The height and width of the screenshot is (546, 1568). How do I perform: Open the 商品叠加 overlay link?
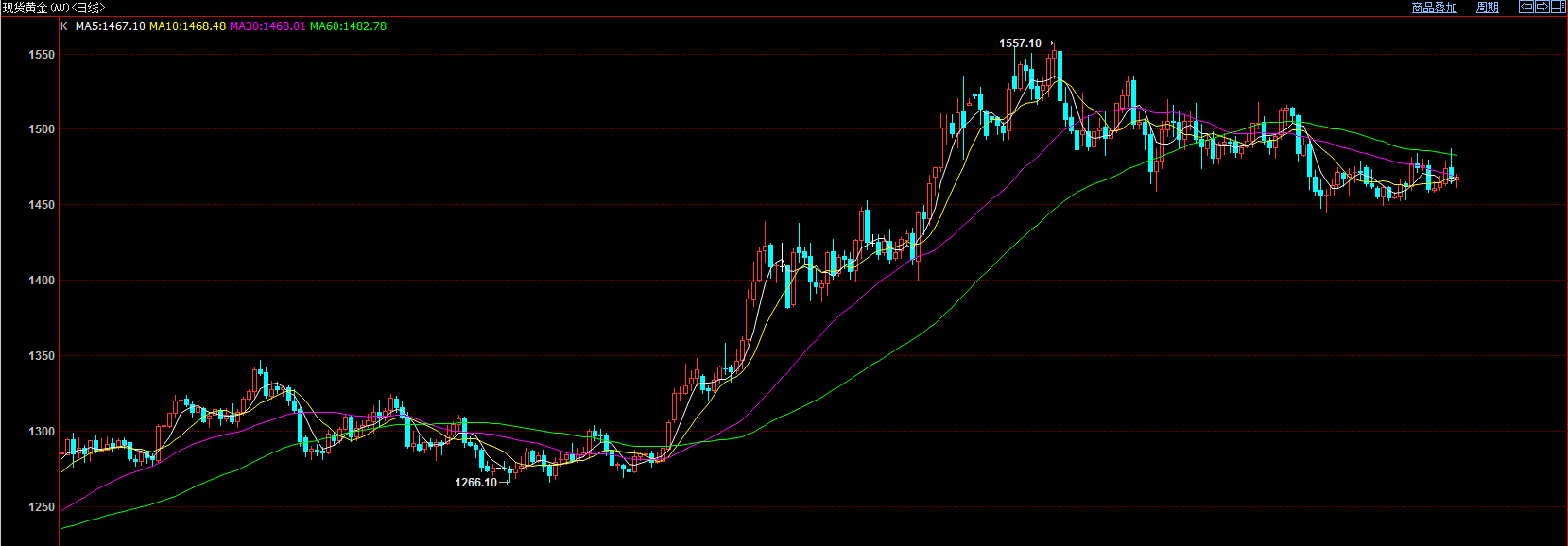(x=1434, y=8)
